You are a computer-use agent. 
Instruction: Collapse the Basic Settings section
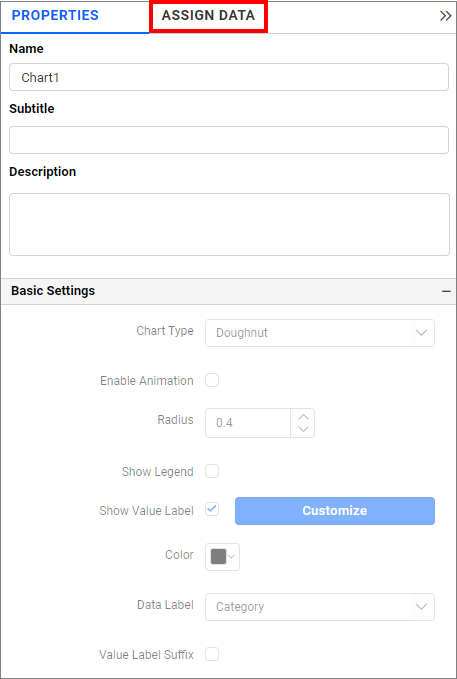point(446,291)
